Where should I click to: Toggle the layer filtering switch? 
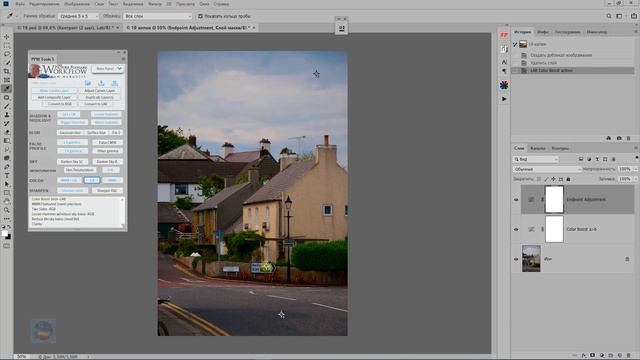click(636, 158)
